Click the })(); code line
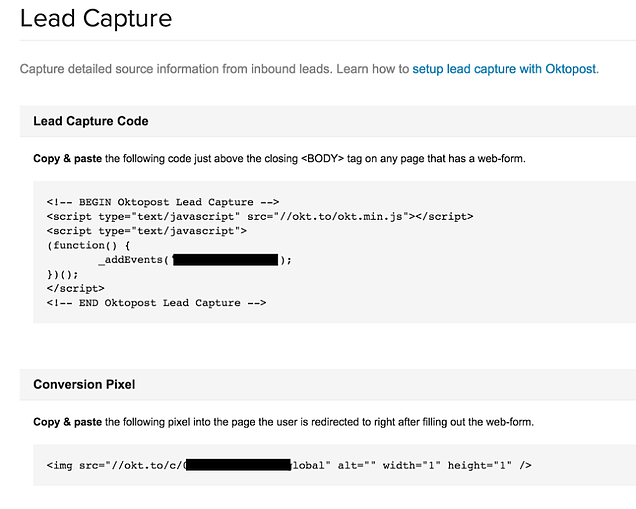Screen dimensions: 636x509 click(62, 274)
